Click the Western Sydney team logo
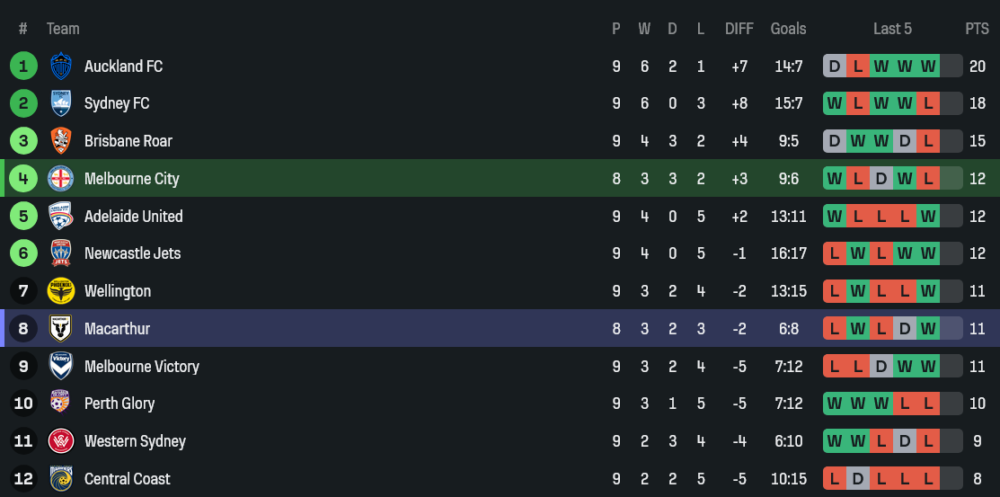Viewport: 1000px width, 497px height. pos(62,441)
